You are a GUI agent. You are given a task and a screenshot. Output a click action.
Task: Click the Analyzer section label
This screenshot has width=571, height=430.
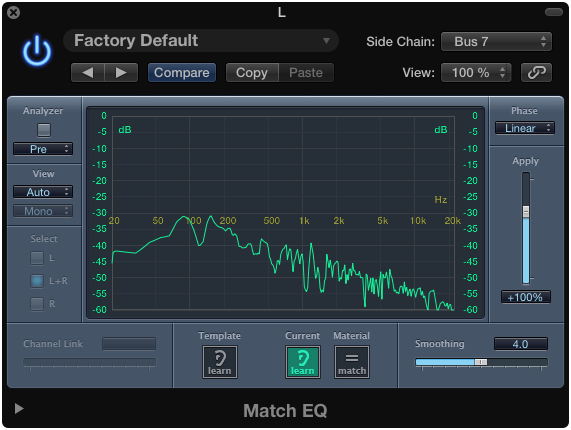[43, 111]
